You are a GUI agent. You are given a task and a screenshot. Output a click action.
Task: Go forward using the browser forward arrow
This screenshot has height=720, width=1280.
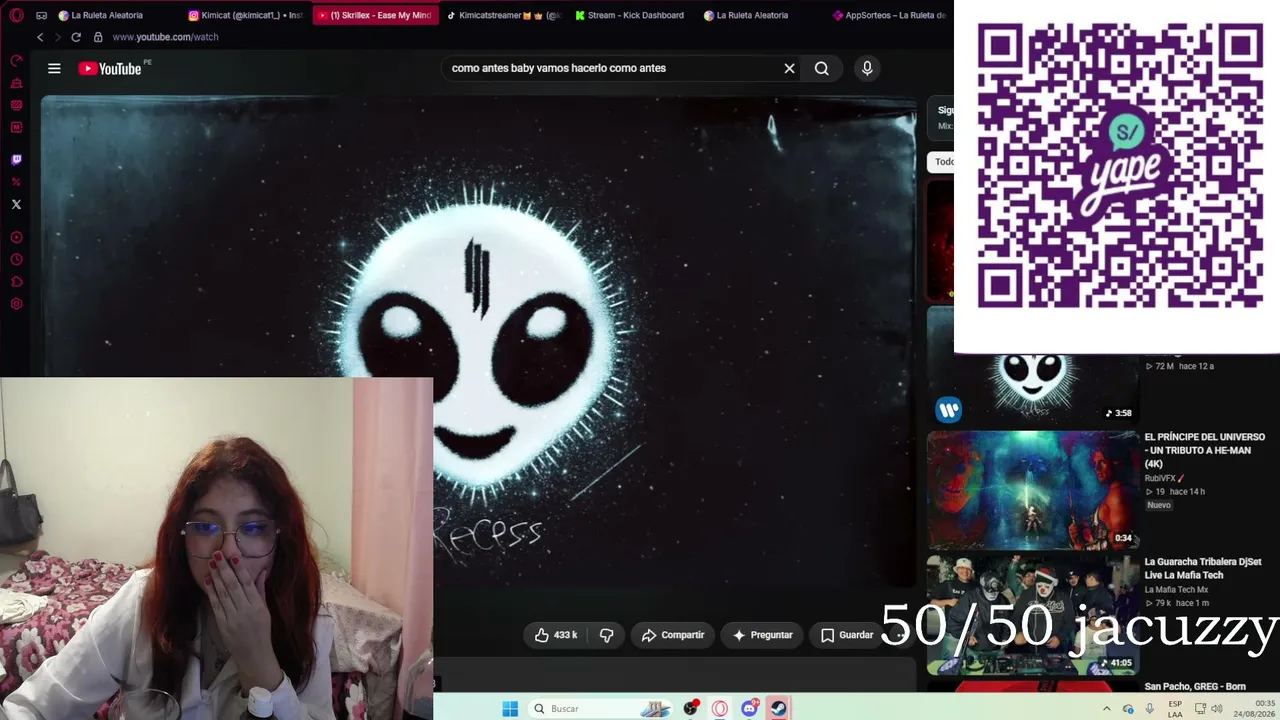57,37
